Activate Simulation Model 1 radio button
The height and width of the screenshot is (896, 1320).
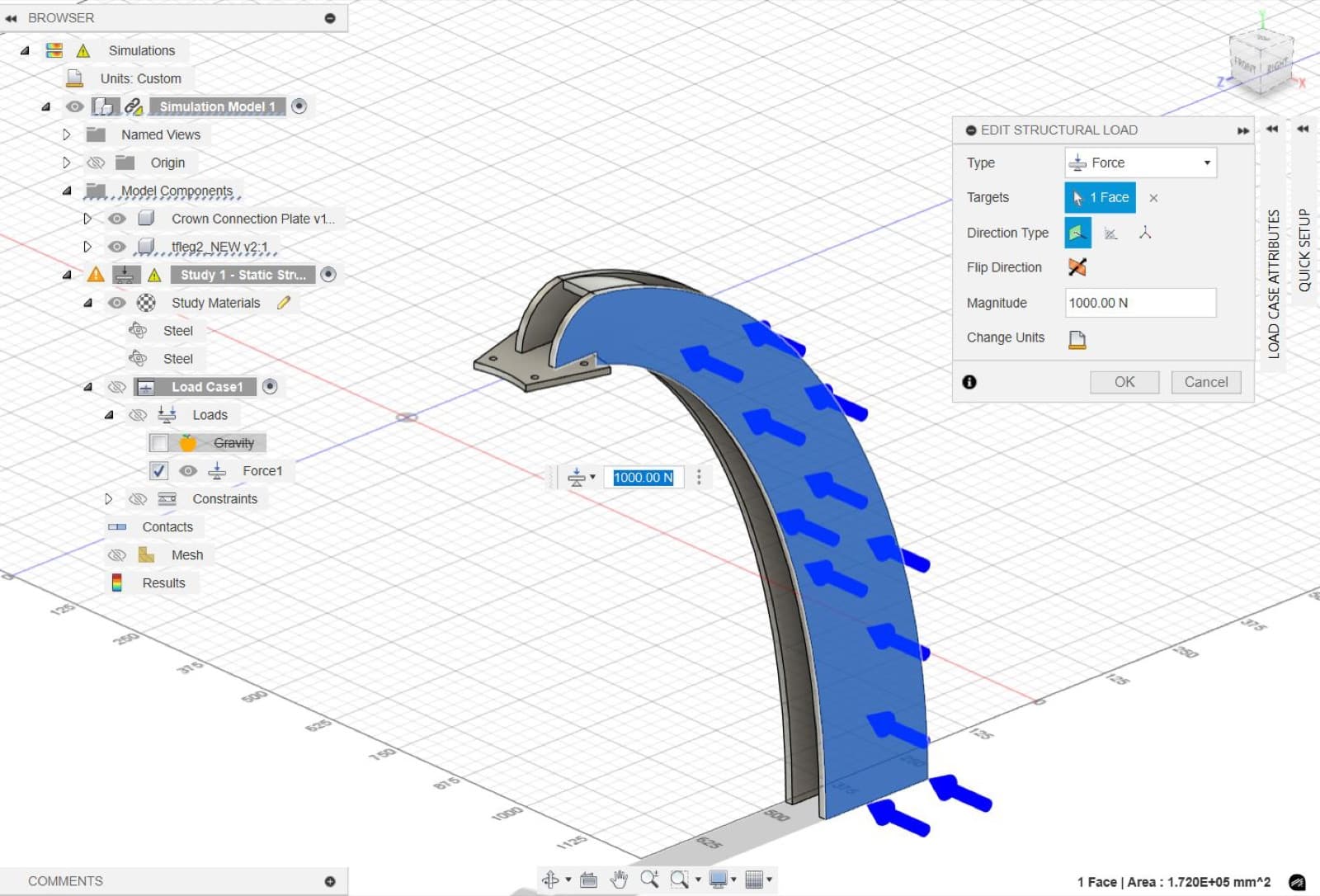(x=299, y=106)
